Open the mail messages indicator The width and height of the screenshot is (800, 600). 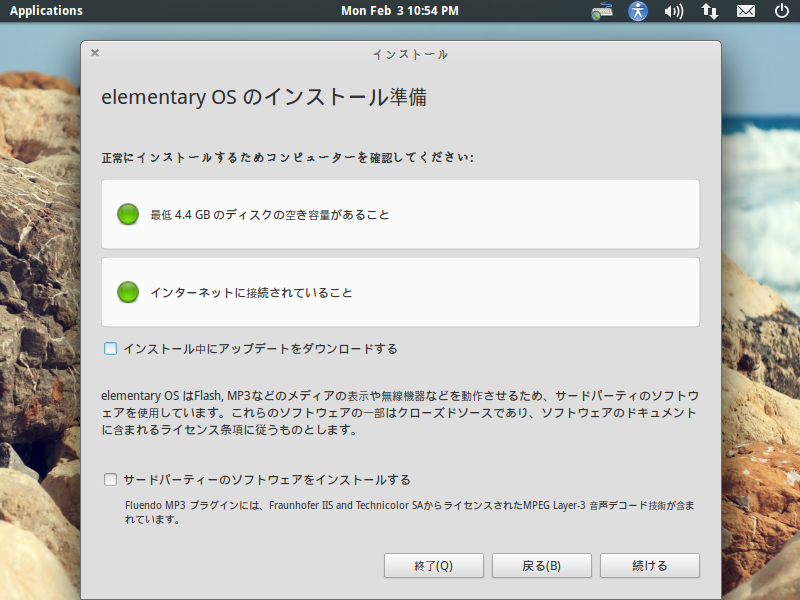(x=746, y=11)
